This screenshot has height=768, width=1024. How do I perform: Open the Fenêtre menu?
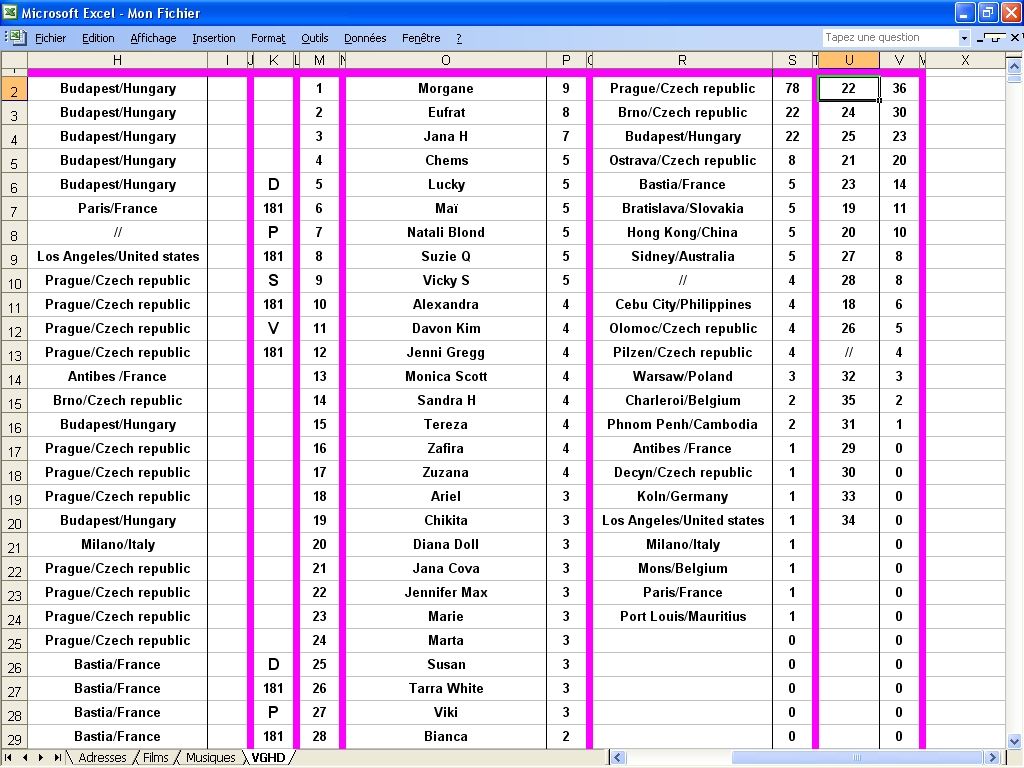421,38
